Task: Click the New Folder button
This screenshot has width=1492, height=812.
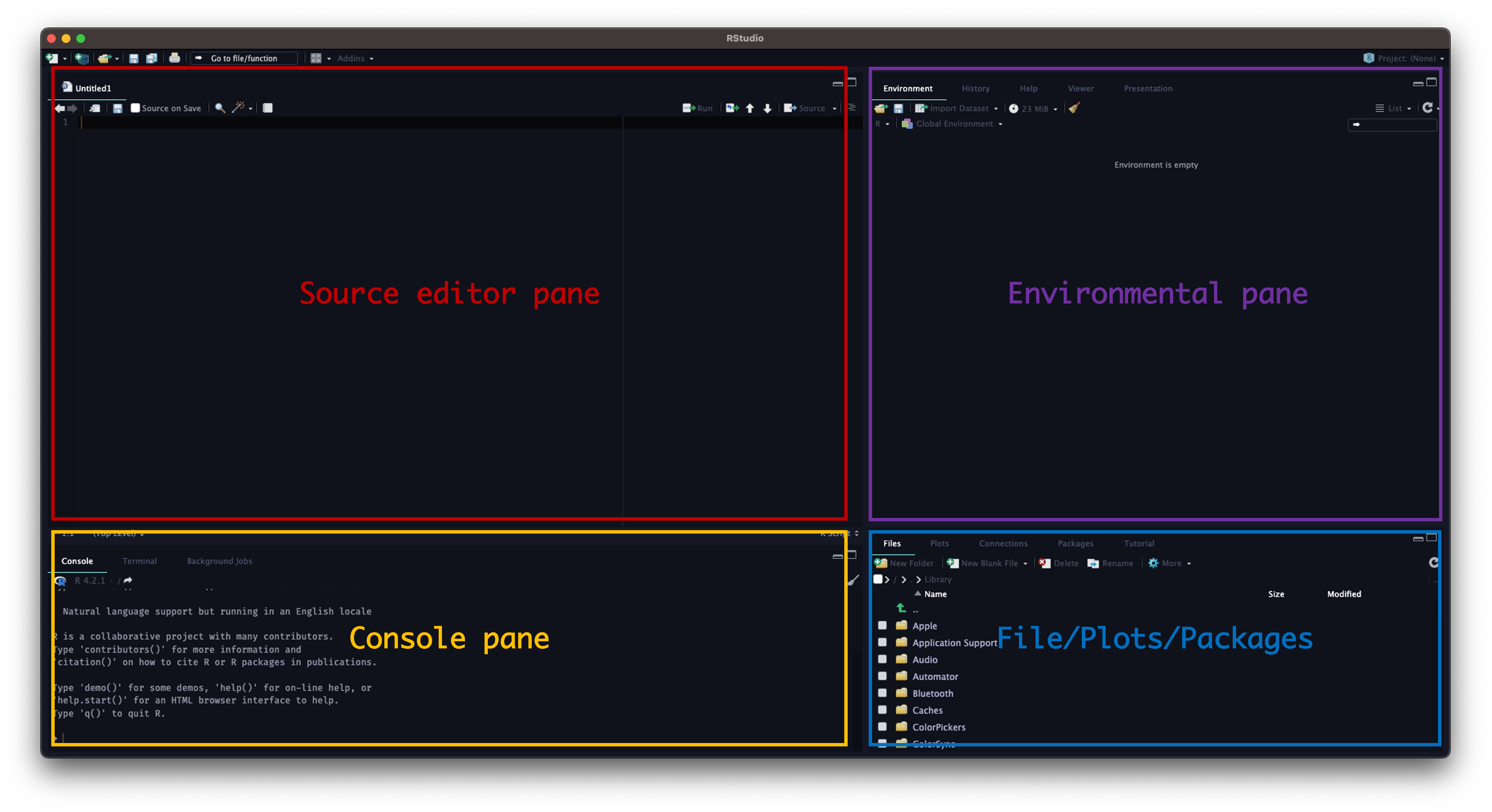Action: coord(904,563)
